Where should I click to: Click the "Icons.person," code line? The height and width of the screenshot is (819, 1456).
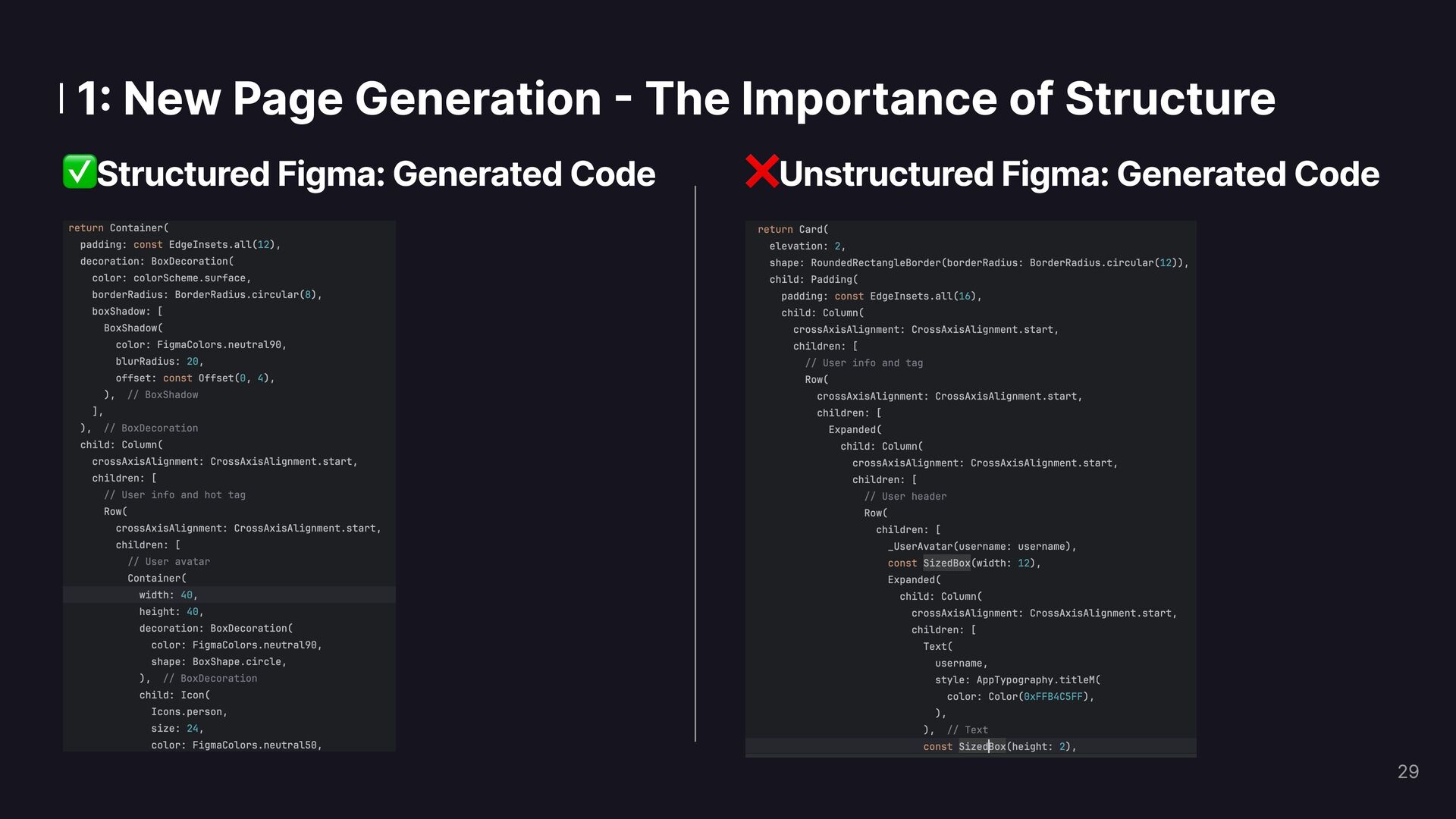[189, 712]
